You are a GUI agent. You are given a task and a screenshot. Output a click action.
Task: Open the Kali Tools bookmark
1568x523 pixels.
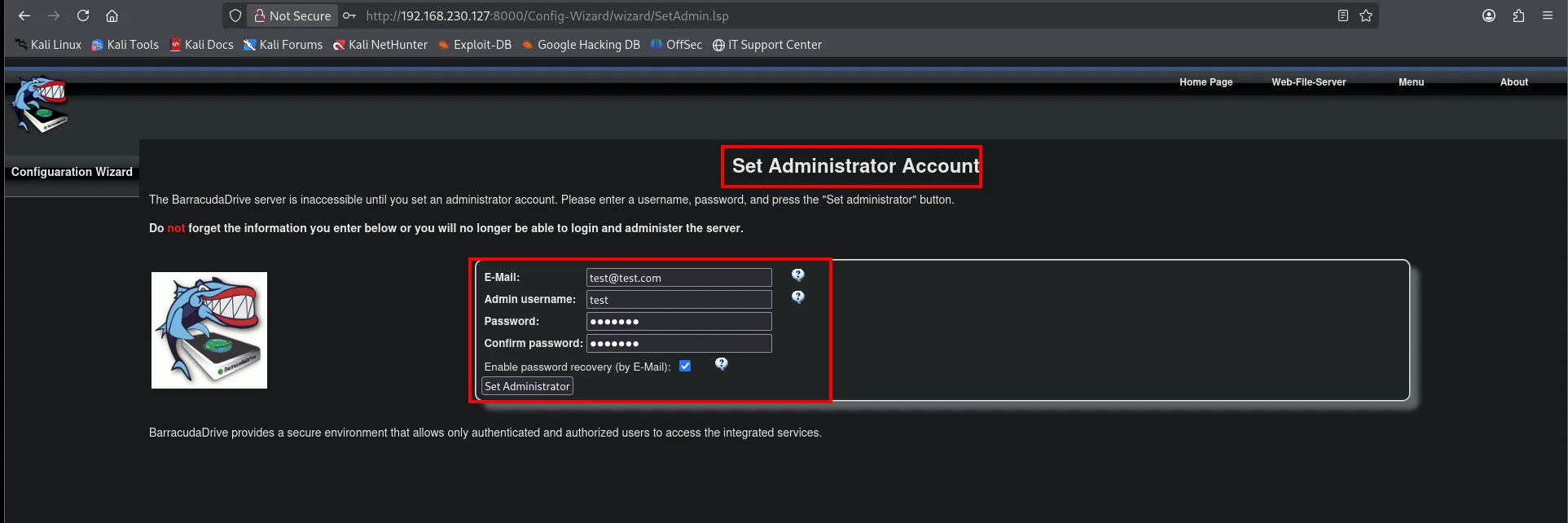tap(125, 45)
